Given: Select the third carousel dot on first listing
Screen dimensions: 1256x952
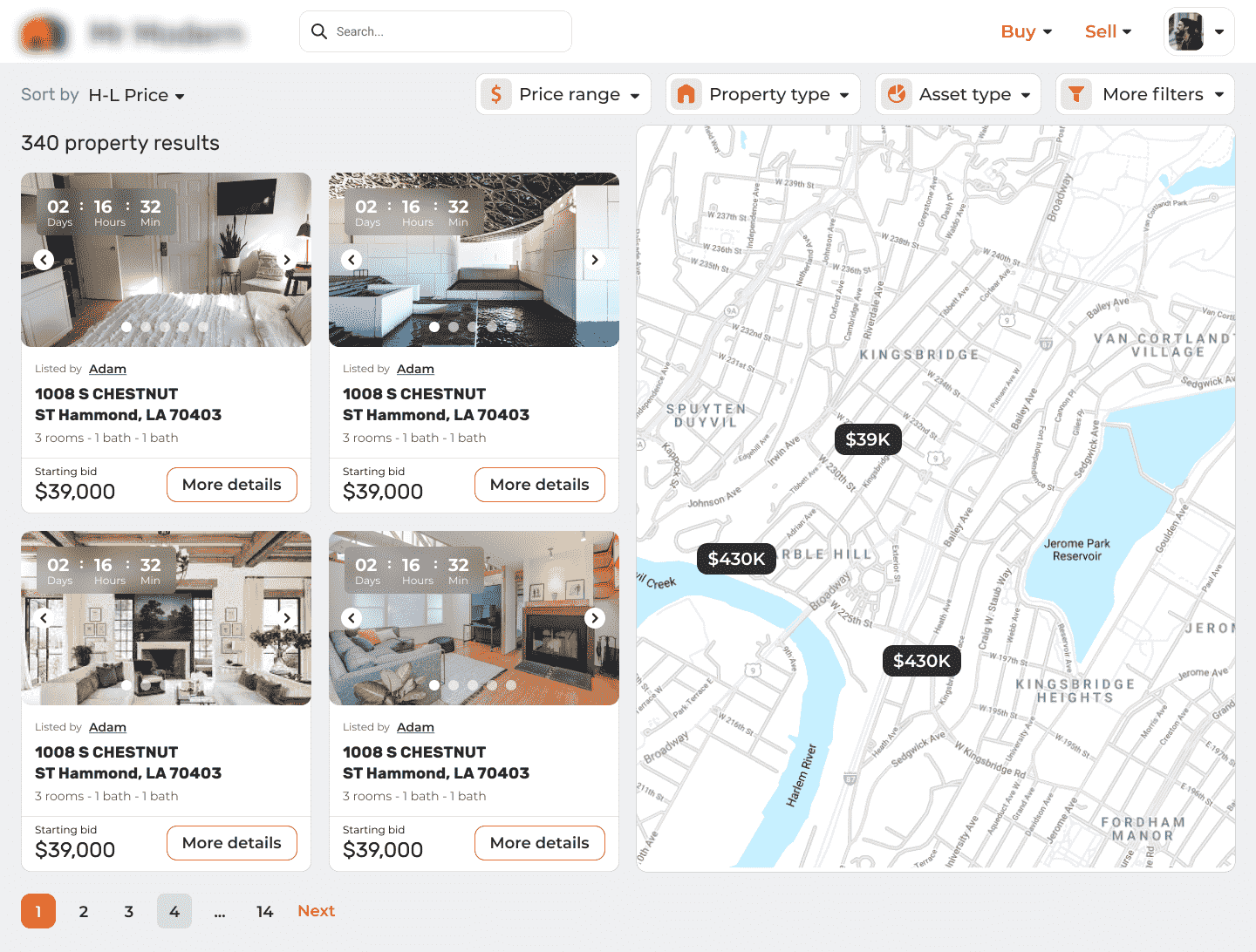Looking at the screenshot, I should [x=164, y=326].
